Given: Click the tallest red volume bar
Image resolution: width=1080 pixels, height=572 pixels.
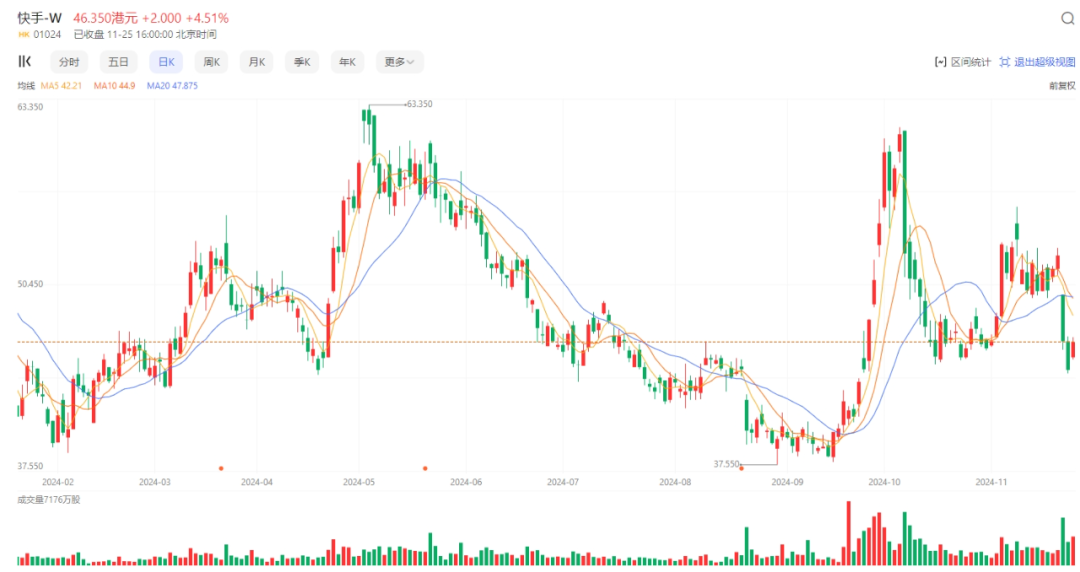Looking at the screenshot, I should [x=849, y=533].
